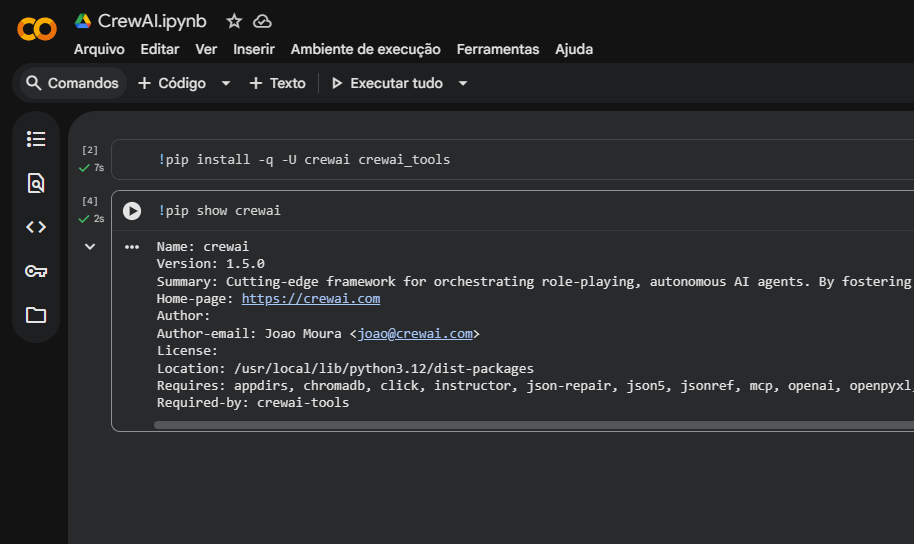Click the CrewAI.ipynb notebook title
Screen dimensions: 914x544
[x=152, y=21]
